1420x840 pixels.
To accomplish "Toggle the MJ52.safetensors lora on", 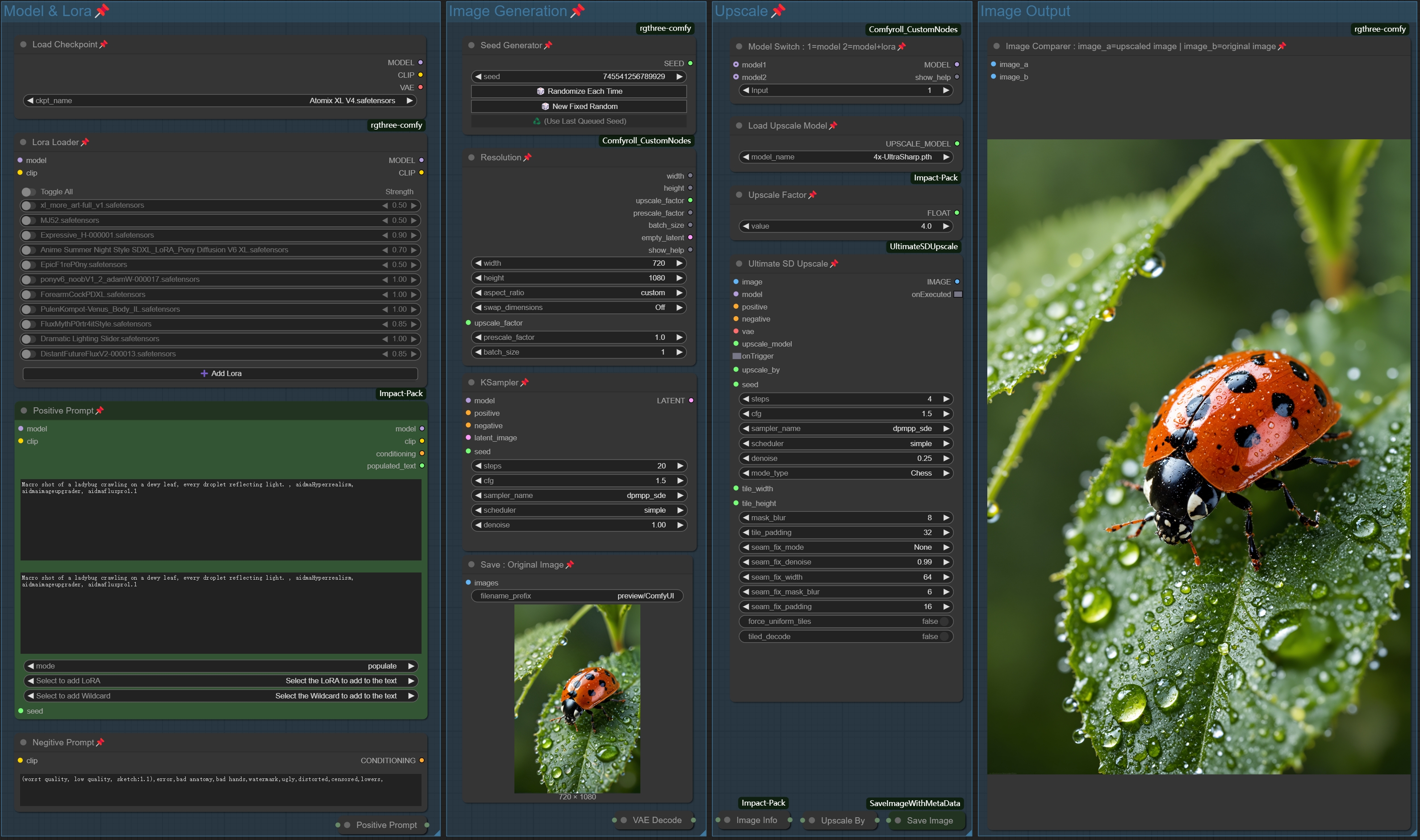I will [28, 220].
